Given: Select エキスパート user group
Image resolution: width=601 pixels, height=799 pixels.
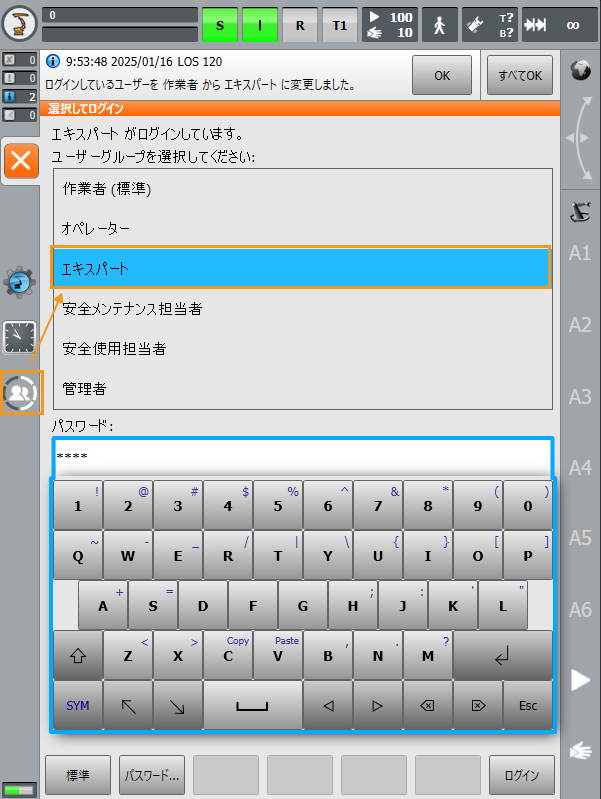Looking at the screenshot, I should tap(301, 268).
